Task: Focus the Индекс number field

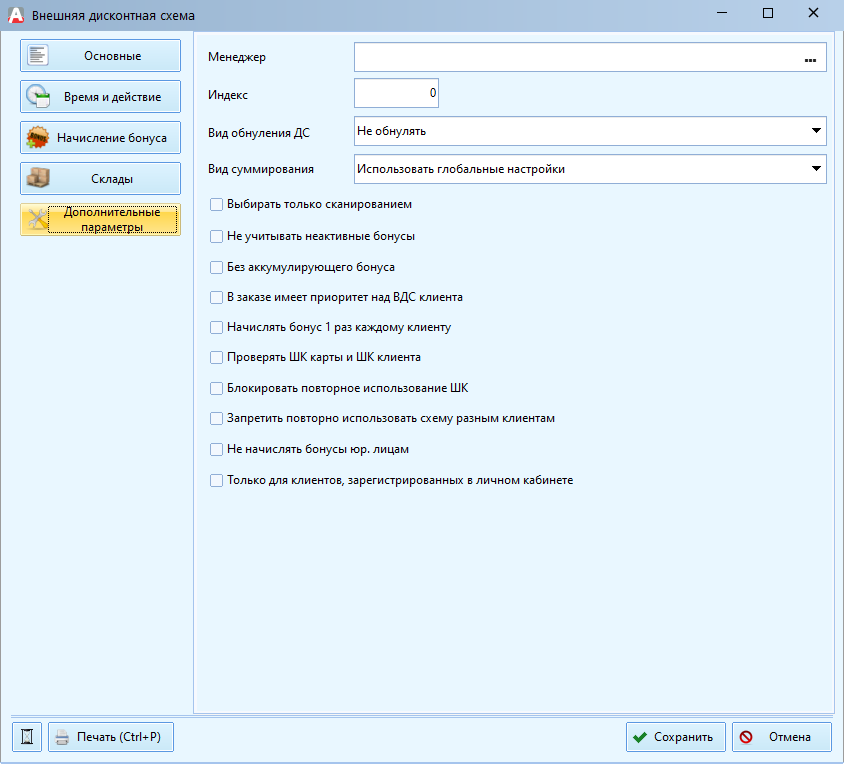Action: click(396, 93)
